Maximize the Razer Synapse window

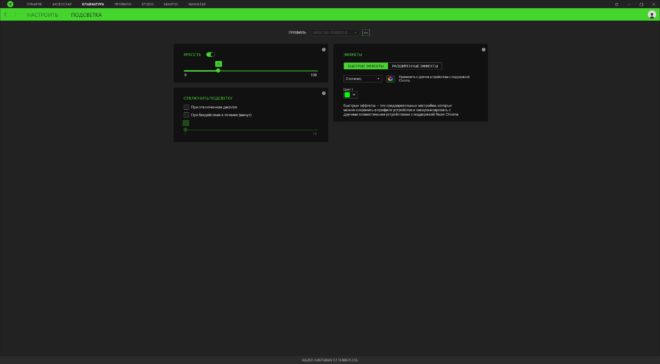[x=641, y=4]
